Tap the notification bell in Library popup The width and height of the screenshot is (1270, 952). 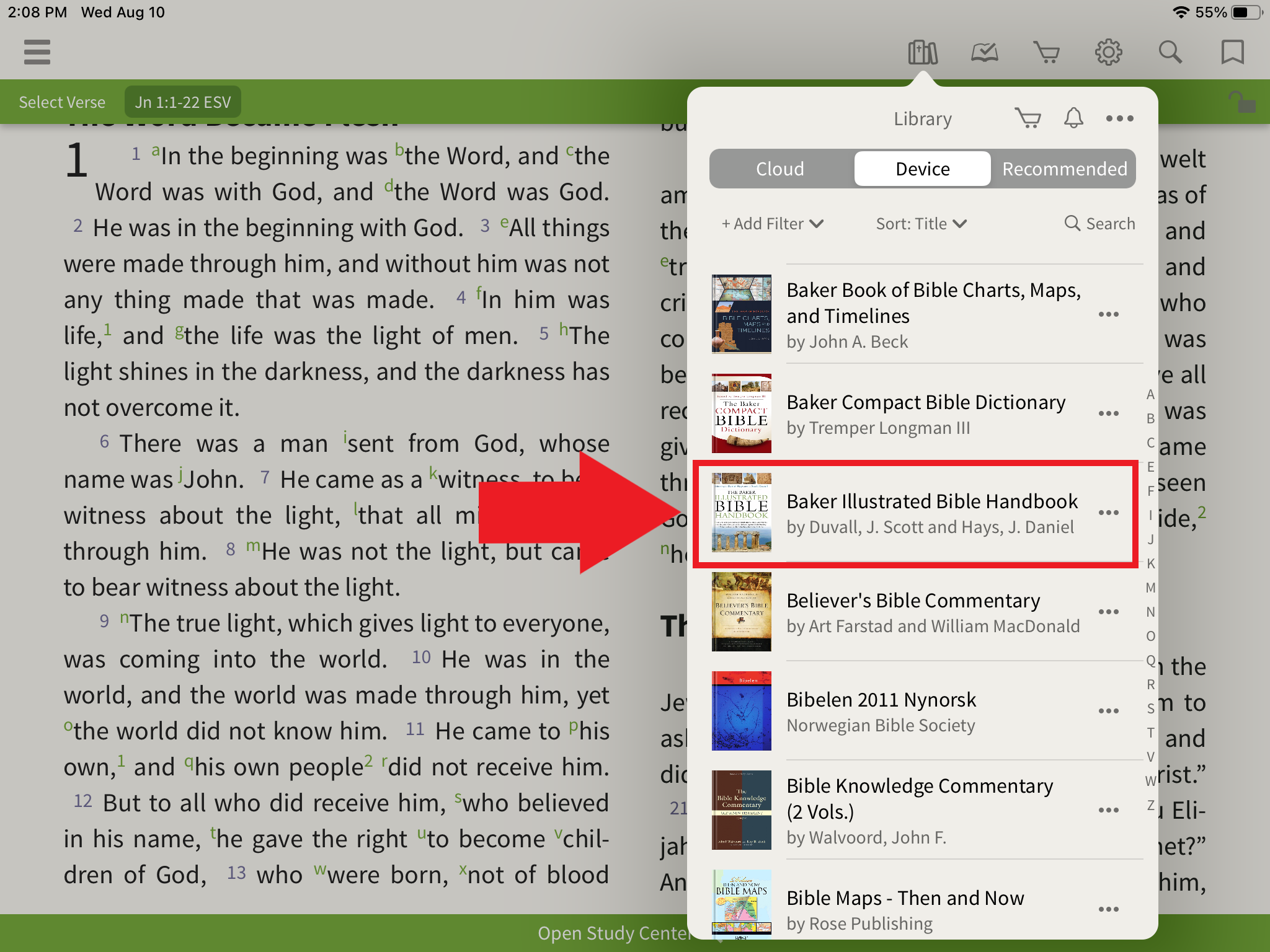[1073, 118]
